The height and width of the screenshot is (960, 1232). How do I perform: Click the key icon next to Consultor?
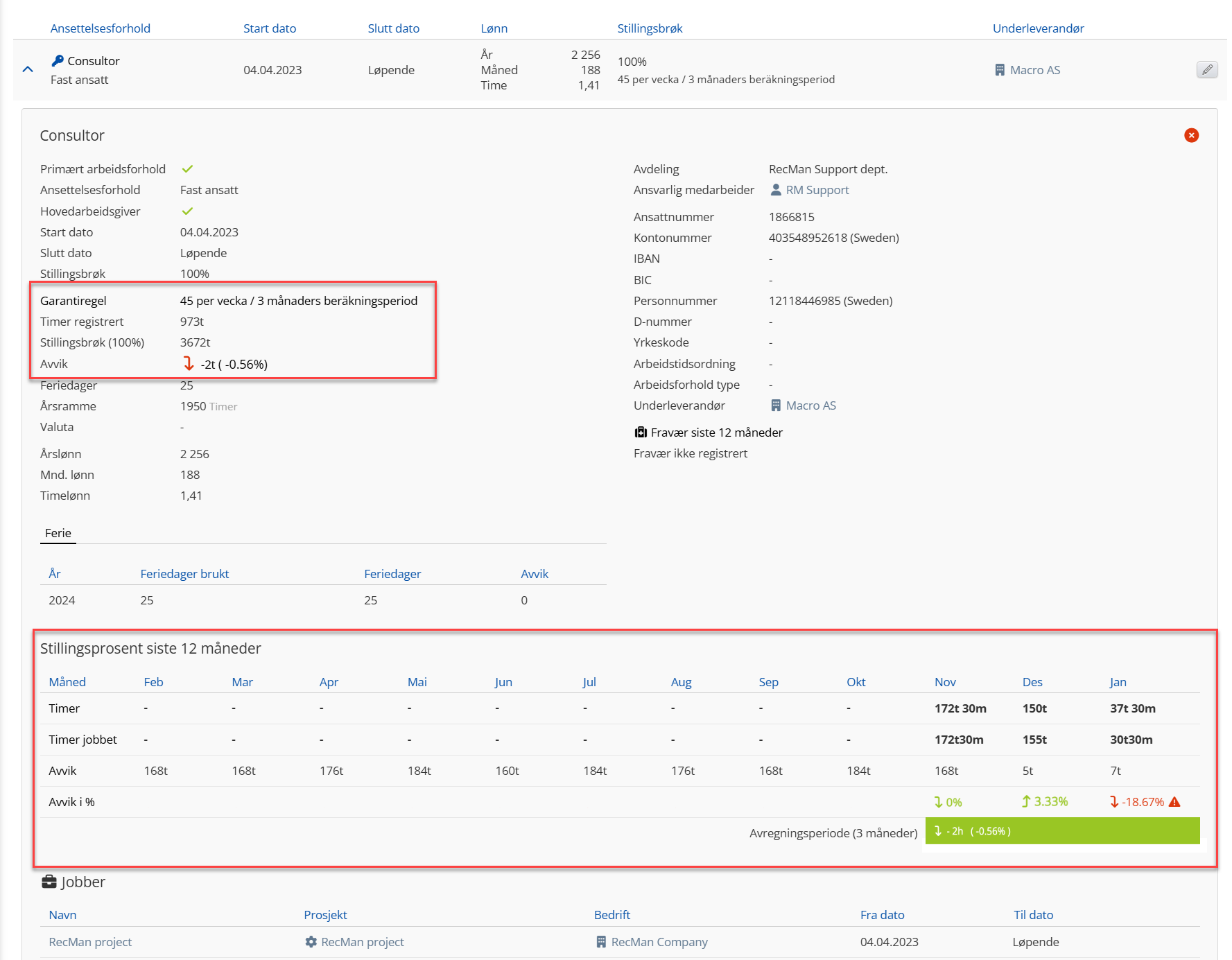point(58,61)
